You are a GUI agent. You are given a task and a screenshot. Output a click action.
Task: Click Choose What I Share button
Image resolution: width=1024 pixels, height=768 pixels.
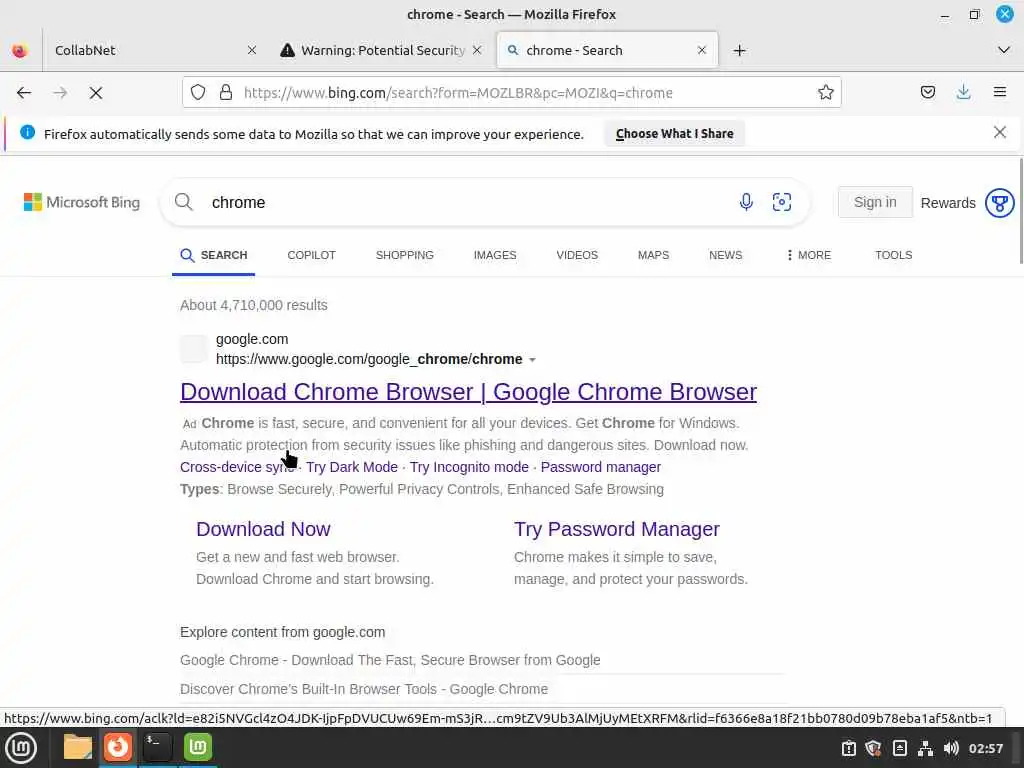coord(674,134)
